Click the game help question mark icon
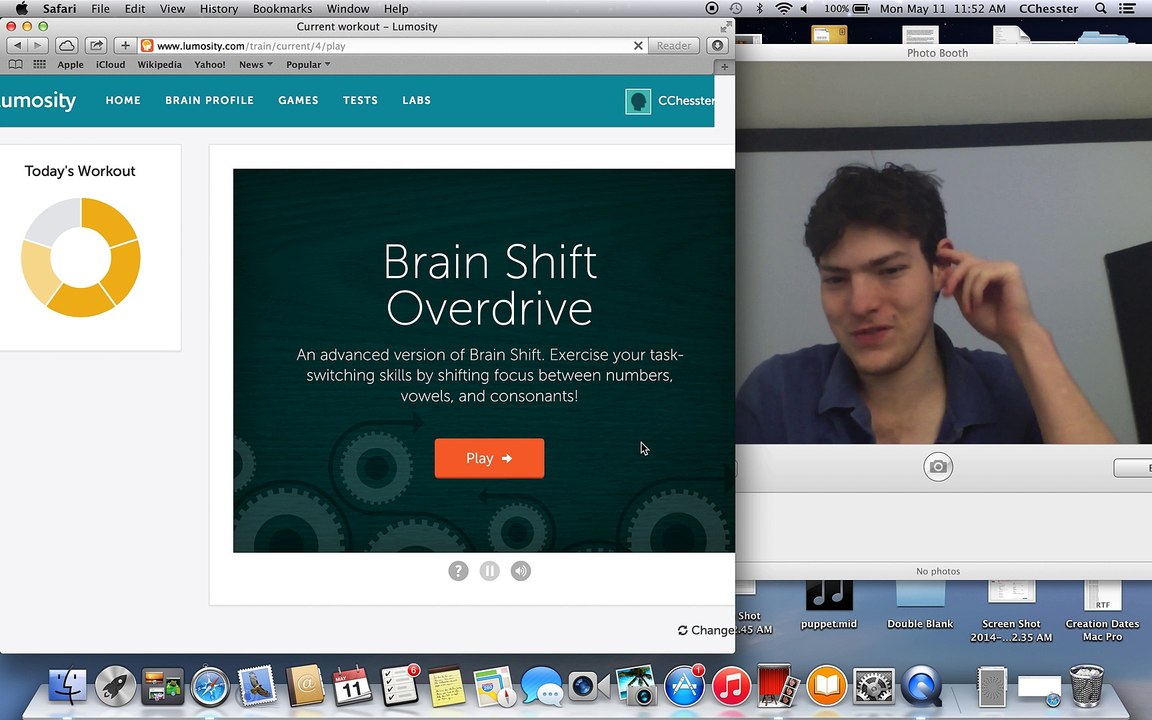1152x720 pixels. tap(458, 571)
